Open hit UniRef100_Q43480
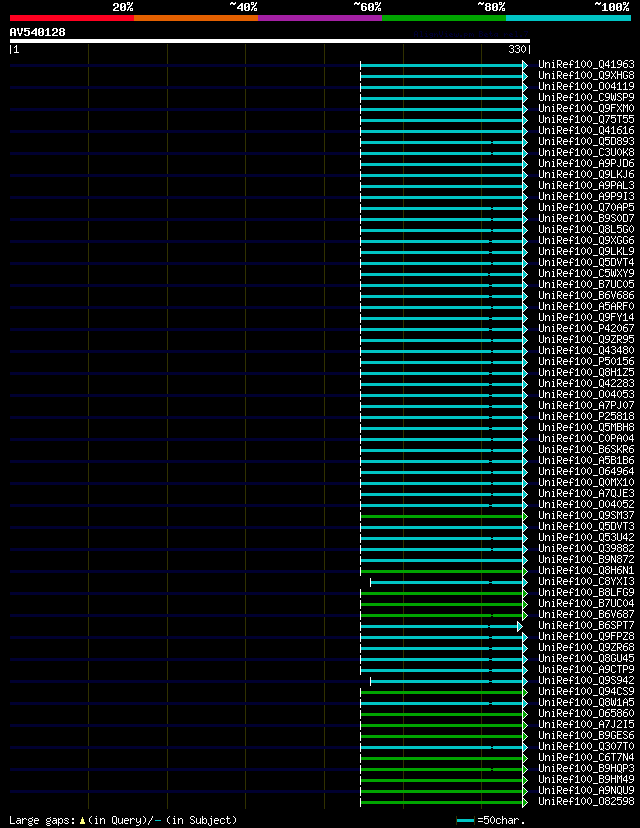This screenshot has height=828, width=640. click(586, 351)
